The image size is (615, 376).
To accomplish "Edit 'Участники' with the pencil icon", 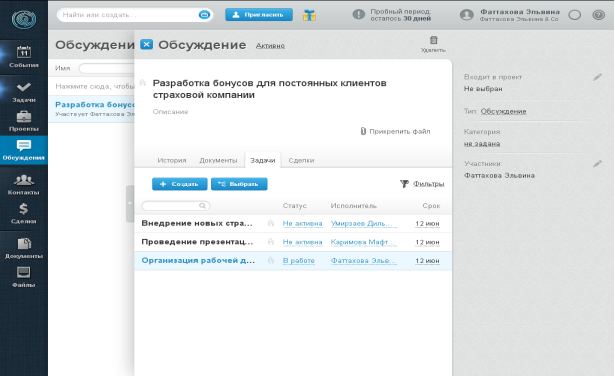I will point(597,164).
